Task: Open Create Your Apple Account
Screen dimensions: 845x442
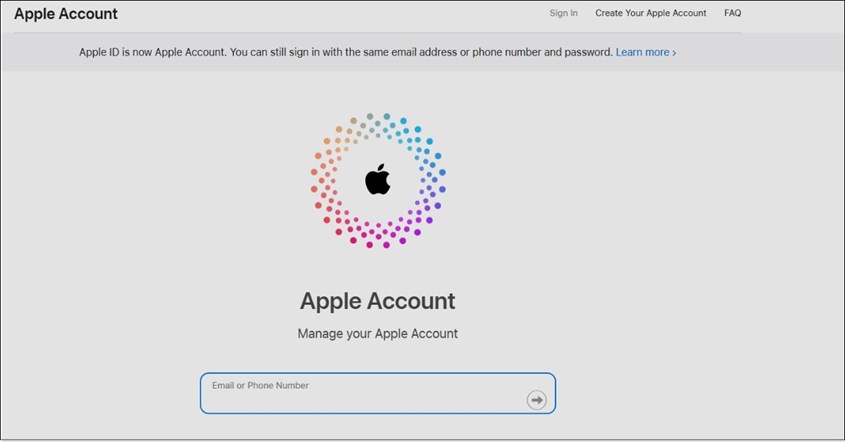Action: (650, 13)
